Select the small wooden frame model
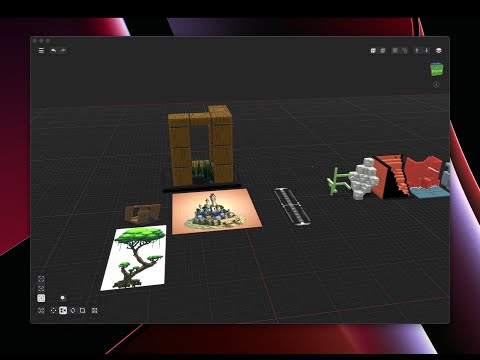 pos(142,213)
